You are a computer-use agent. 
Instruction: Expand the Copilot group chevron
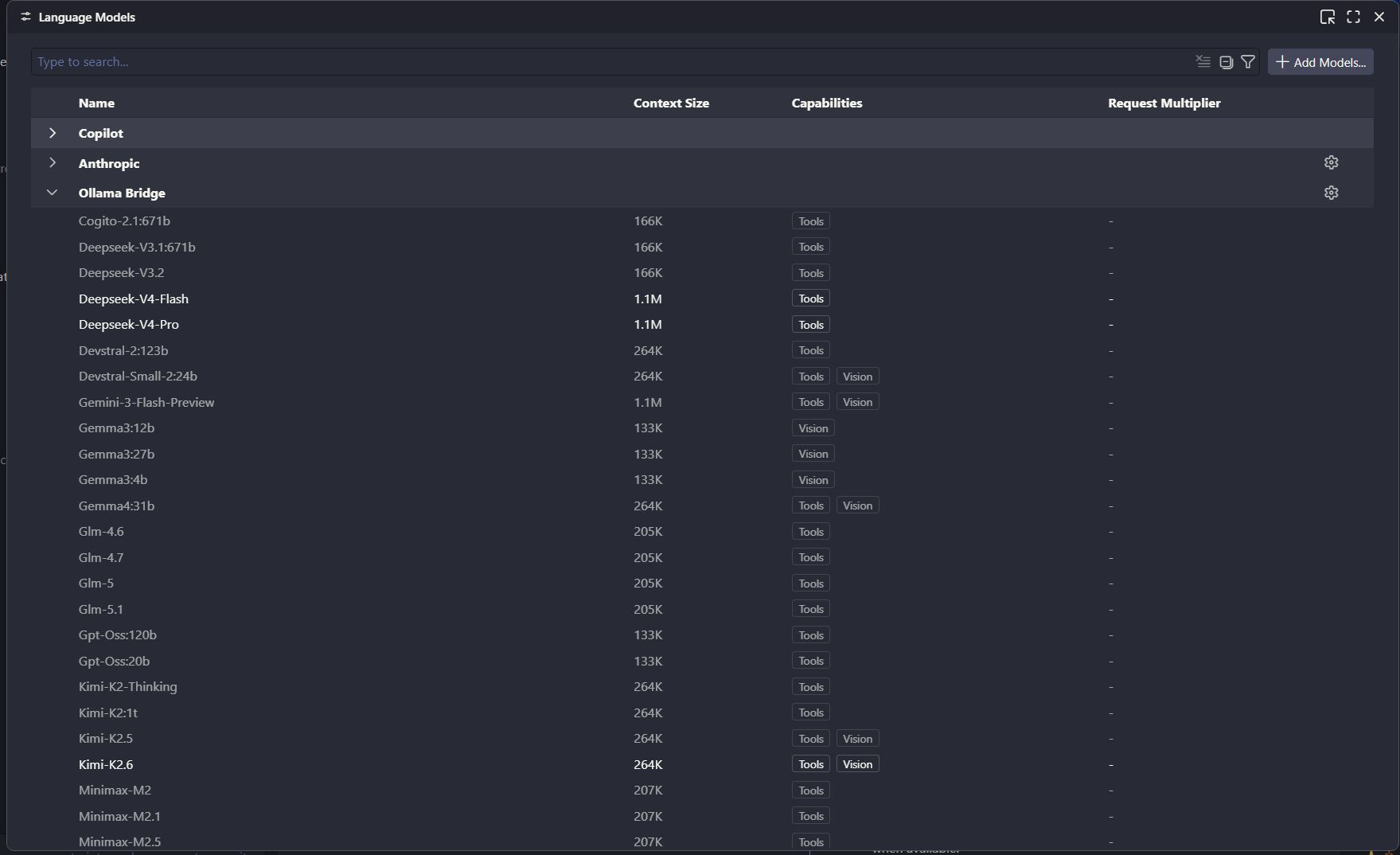pyautogui.click(x=53, y=133)
